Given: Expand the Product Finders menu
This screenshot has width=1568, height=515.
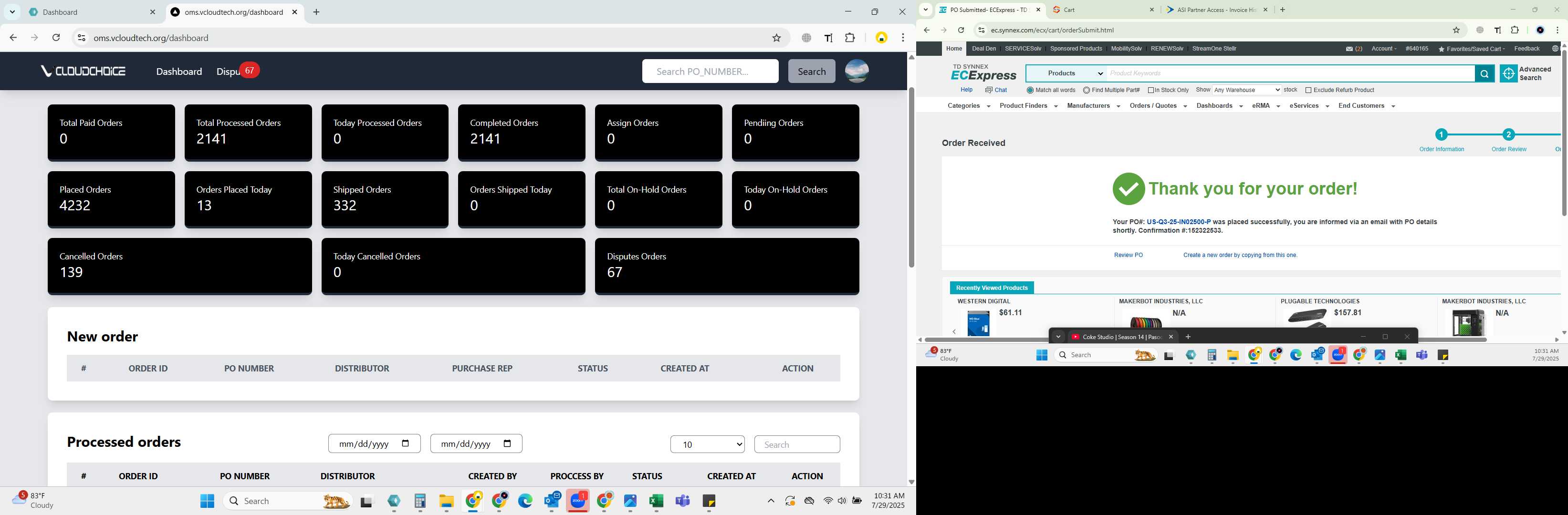Looking at the screenshot, I should pos(1028,106).
